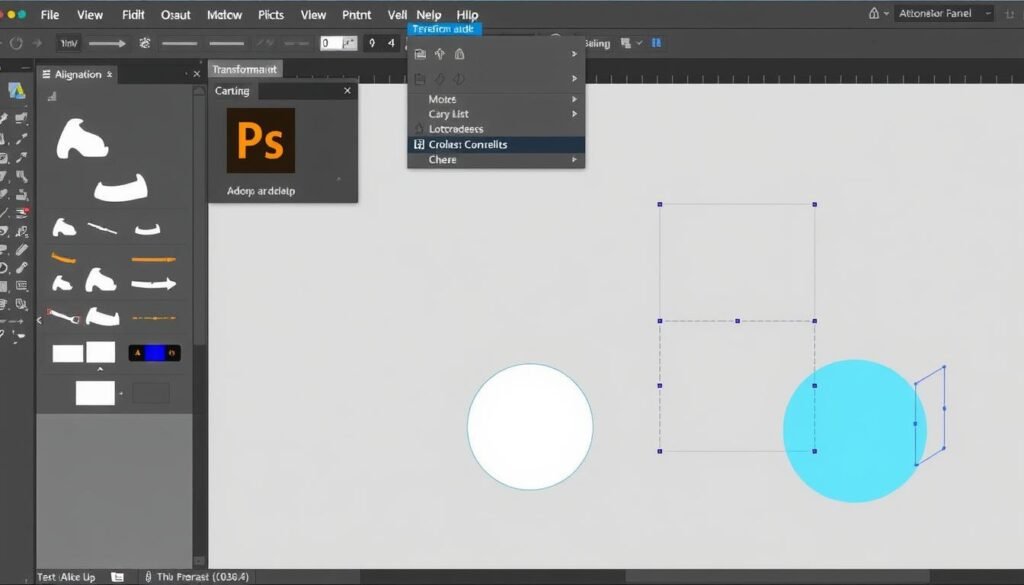
Task: Open the Attonelor Fanel workspace dropdown
Action: [944, 13]
